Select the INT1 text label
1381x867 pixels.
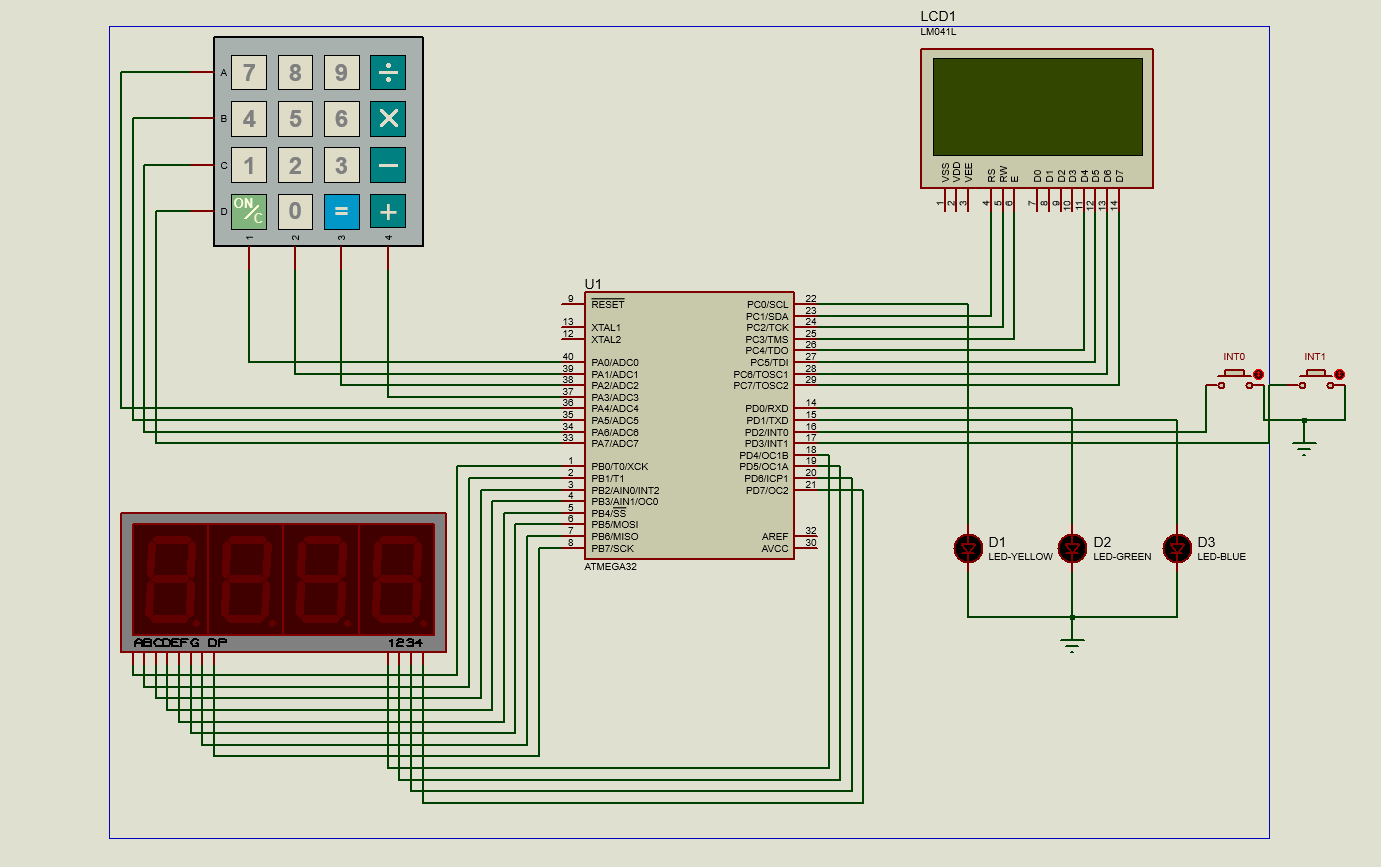pos(1315,357)
